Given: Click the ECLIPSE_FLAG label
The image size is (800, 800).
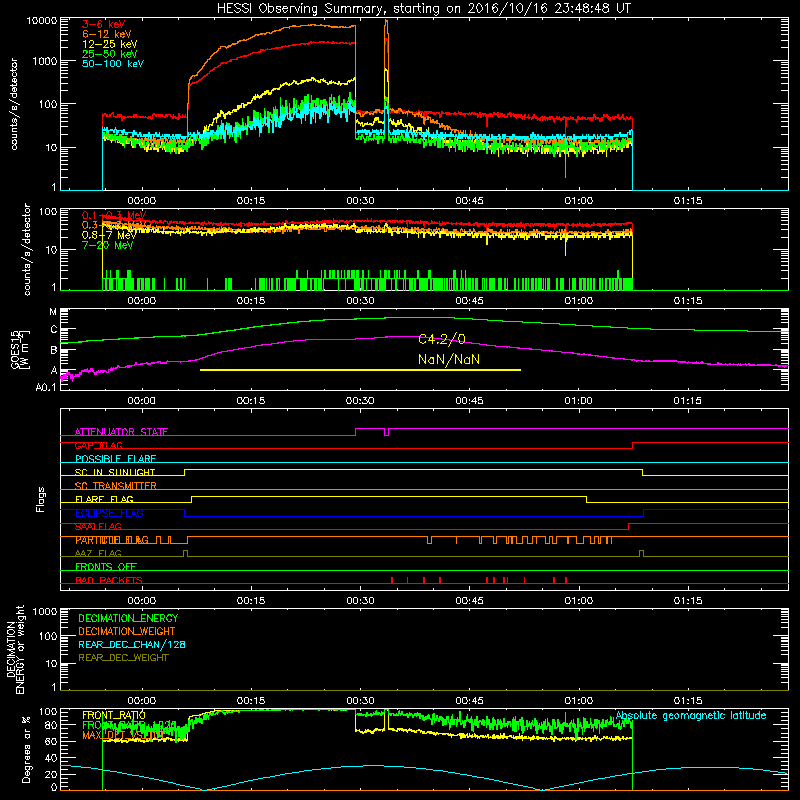Looking at the screenshot, I should click(x=109, y=513).
